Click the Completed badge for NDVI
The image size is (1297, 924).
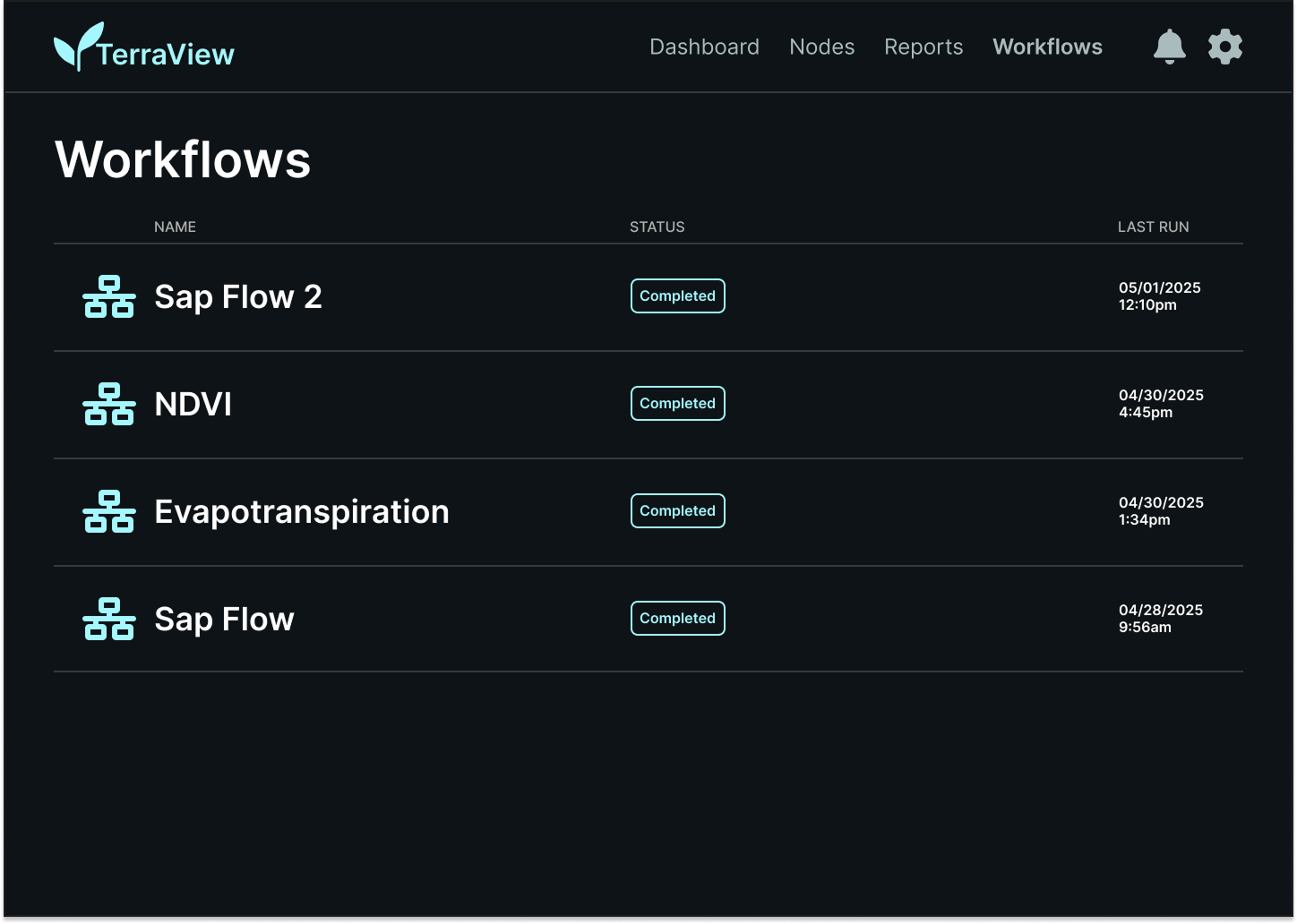678,404
